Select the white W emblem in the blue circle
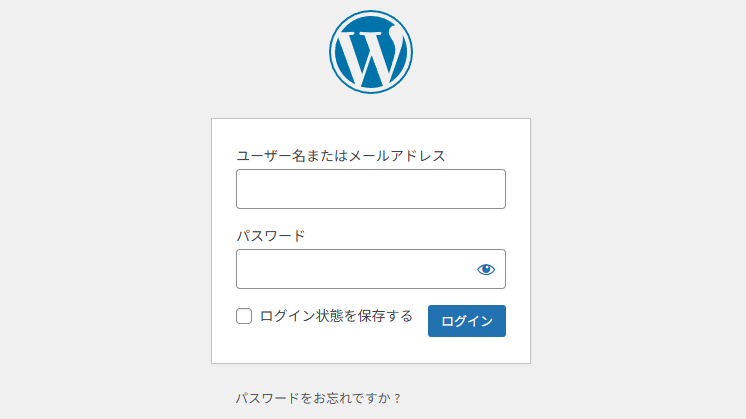The height and width of the screenshot is (419, 746). pyautogui.click(x=371, y=52)
